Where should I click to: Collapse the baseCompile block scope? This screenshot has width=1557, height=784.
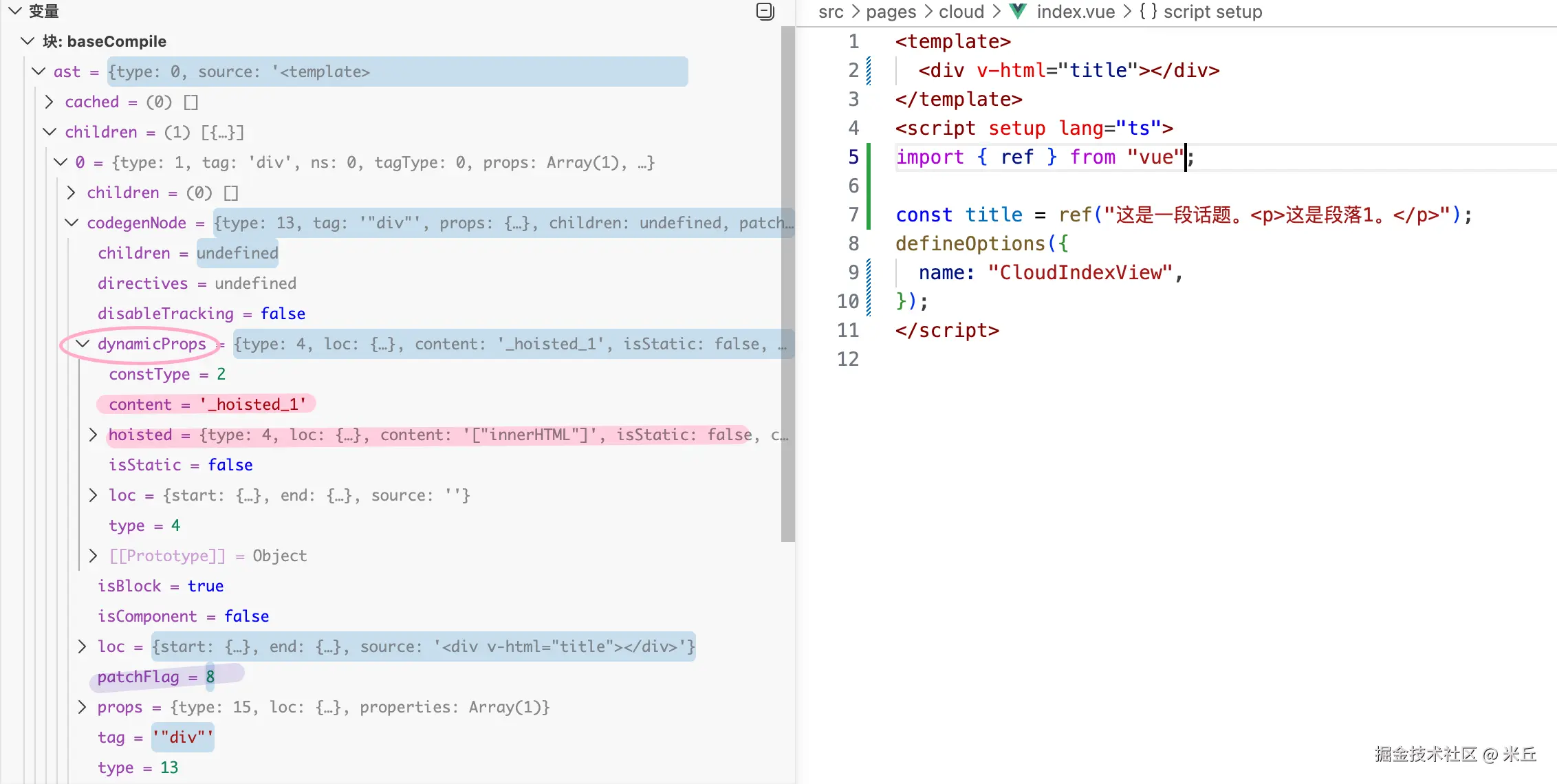click(x=28, y=41)
